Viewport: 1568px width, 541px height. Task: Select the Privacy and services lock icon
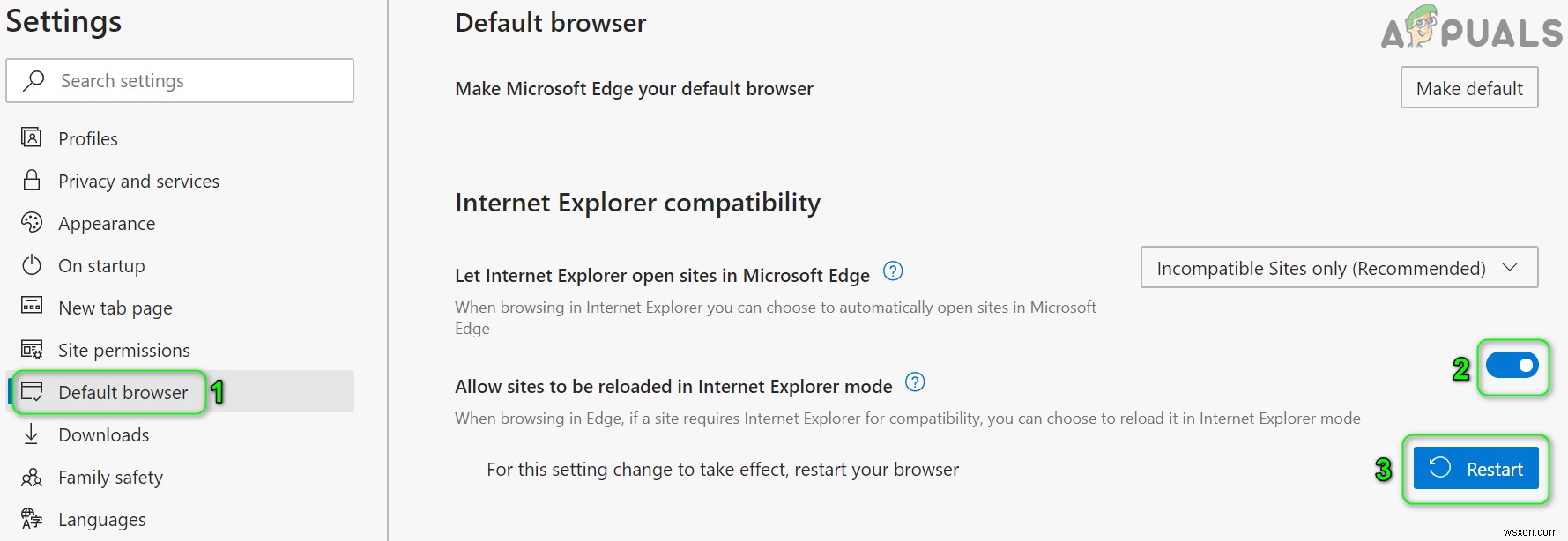pyautogui.click(x=31, y=180)
